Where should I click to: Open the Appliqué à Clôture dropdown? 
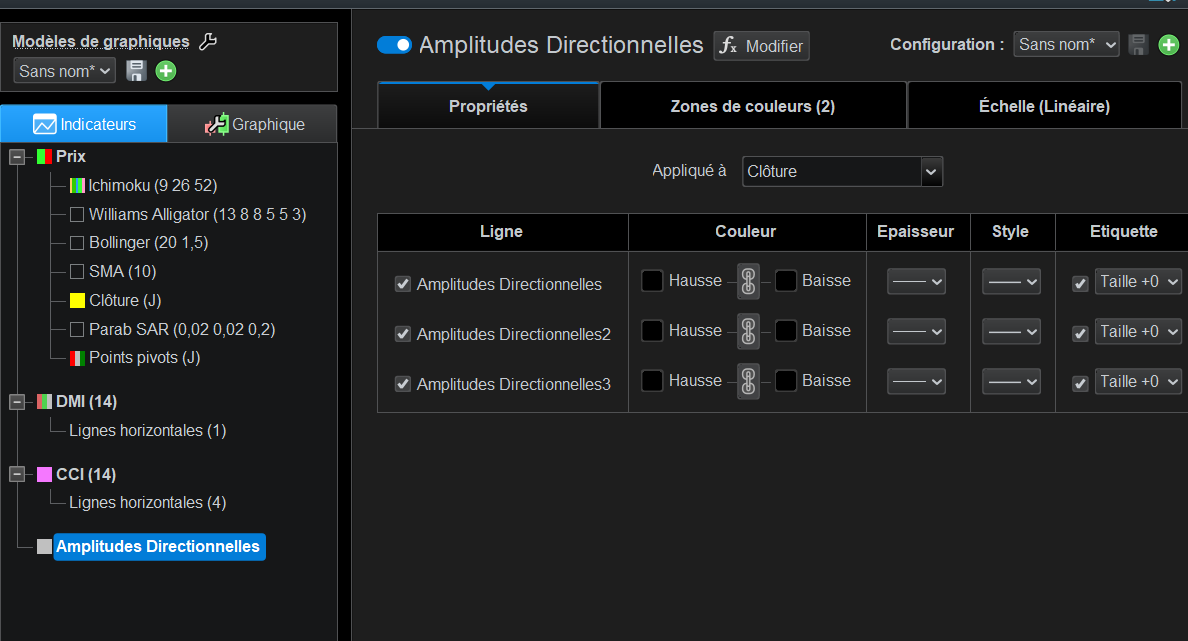842,171
